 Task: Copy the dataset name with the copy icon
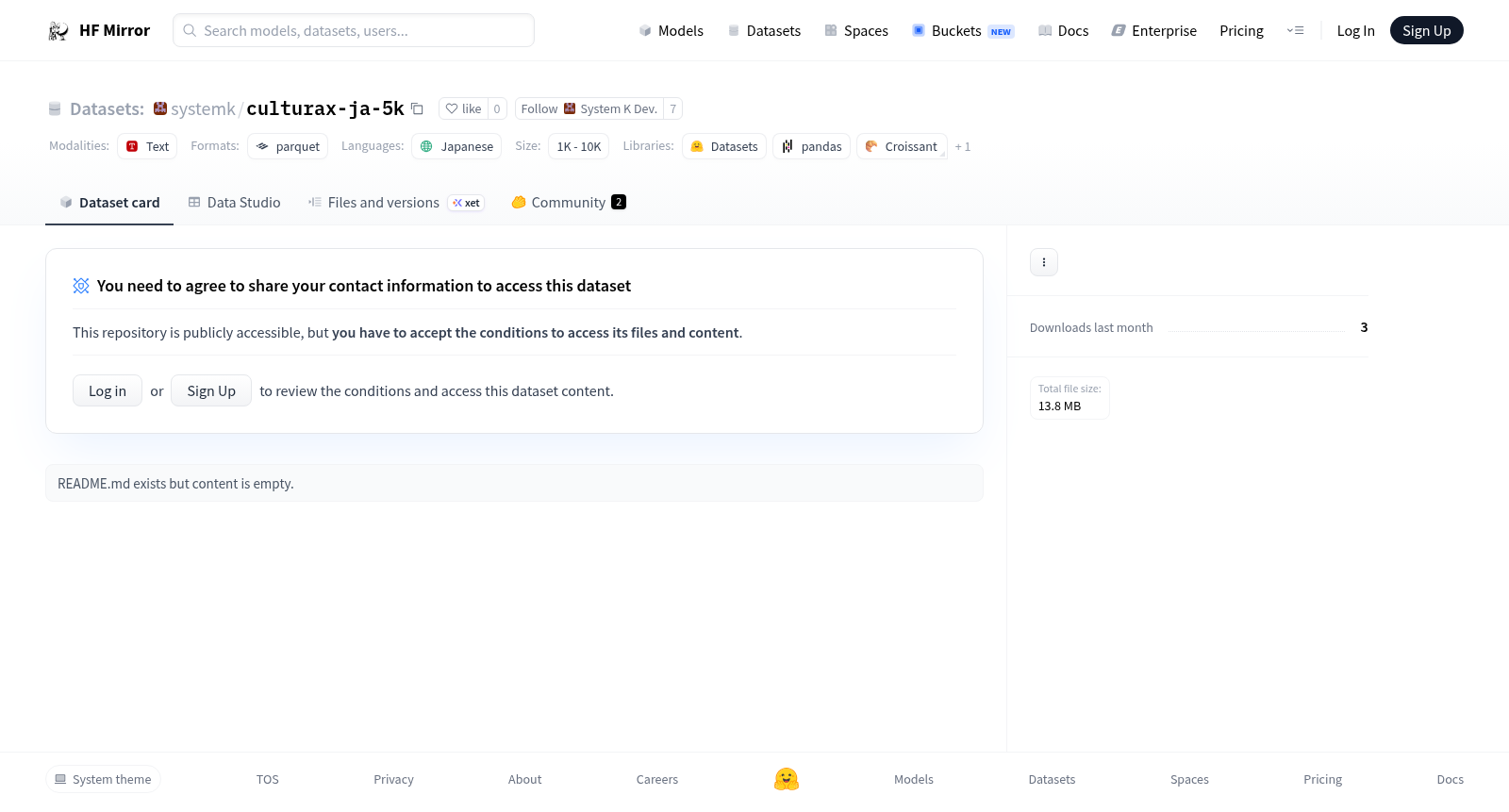click(x=417, y=108)
